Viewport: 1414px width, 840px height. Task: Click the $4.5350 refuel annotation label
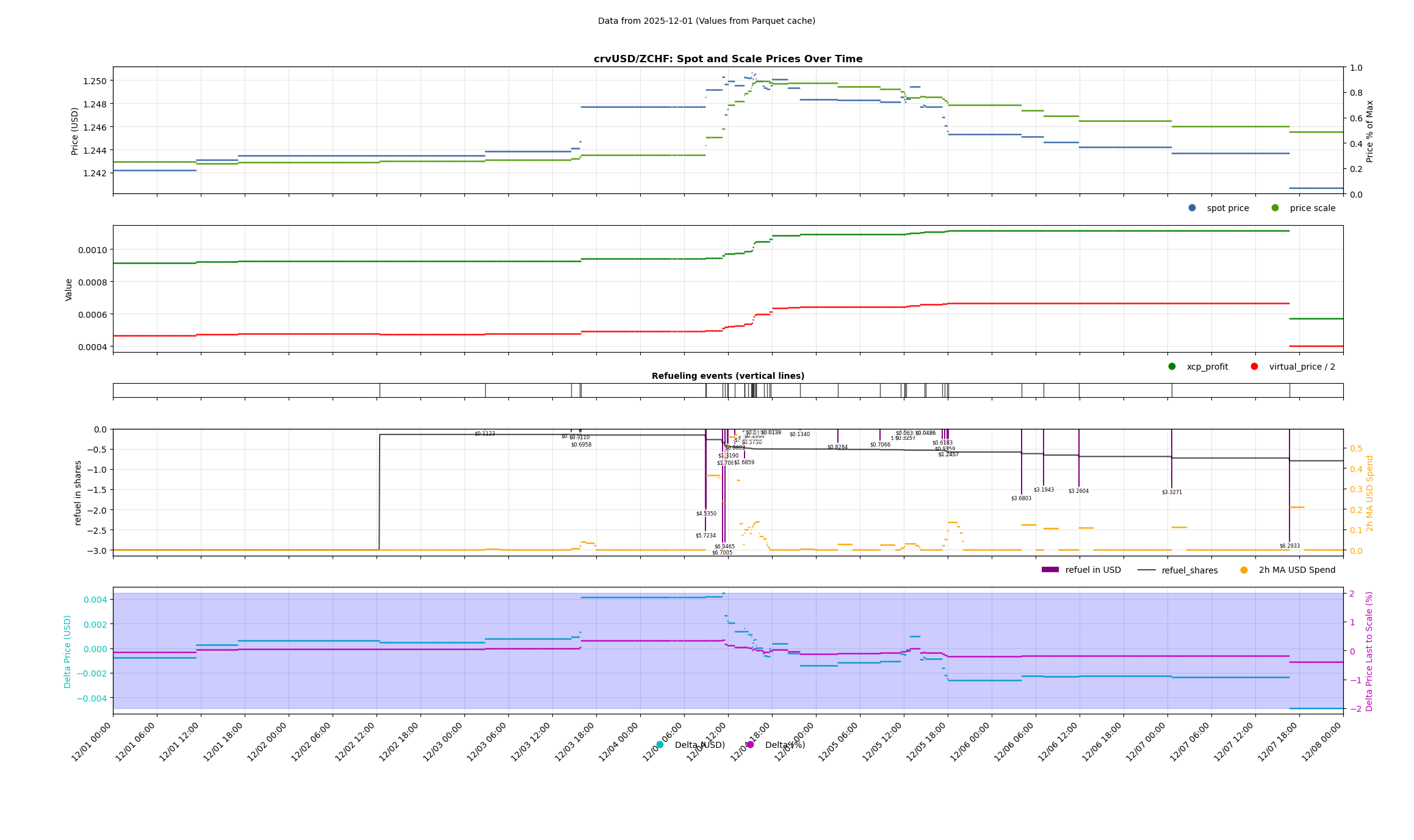(706, 514)
